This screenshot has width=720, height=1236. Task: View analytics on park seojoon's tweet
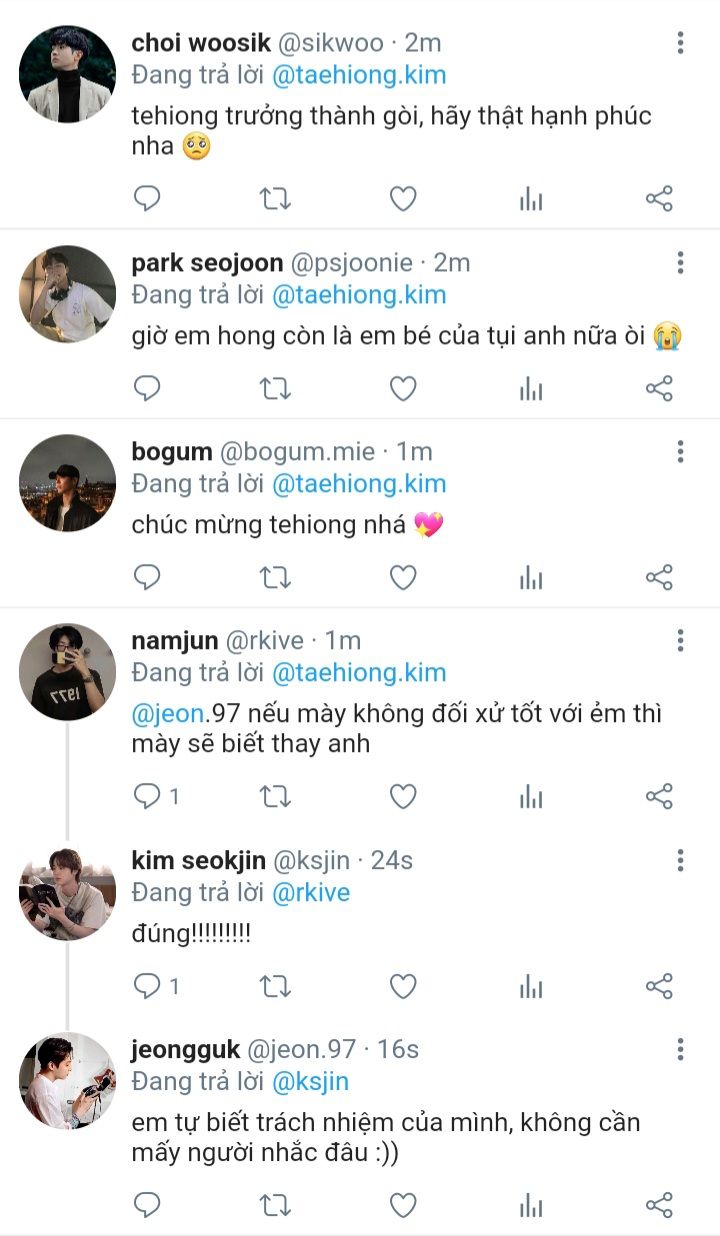click(x=531, y=388)
